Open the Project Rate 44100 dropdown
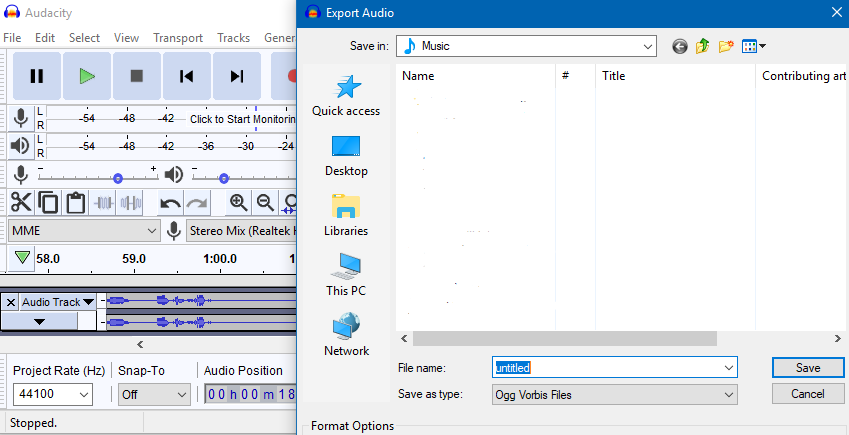The width and height of the screenshot is (849, 435). coord(53,394)
